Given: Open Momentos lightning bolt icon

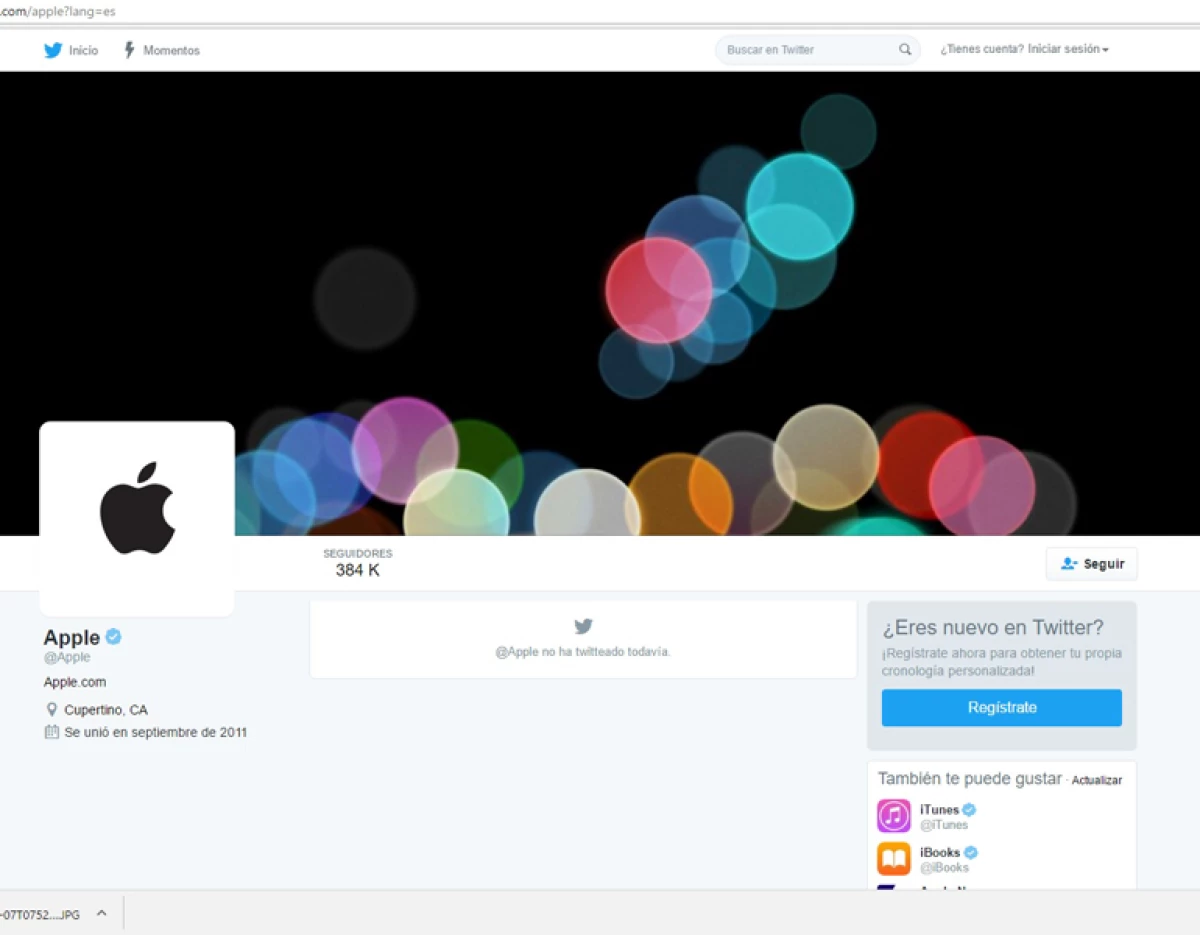Looking at the screenshot, I should click(129, 50).
